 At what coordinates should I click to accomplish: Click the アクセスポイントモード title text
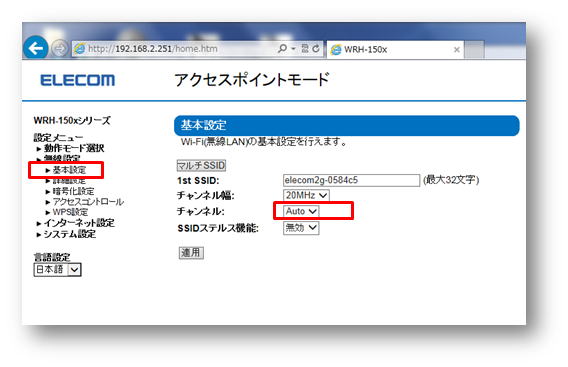pos(252,80)
